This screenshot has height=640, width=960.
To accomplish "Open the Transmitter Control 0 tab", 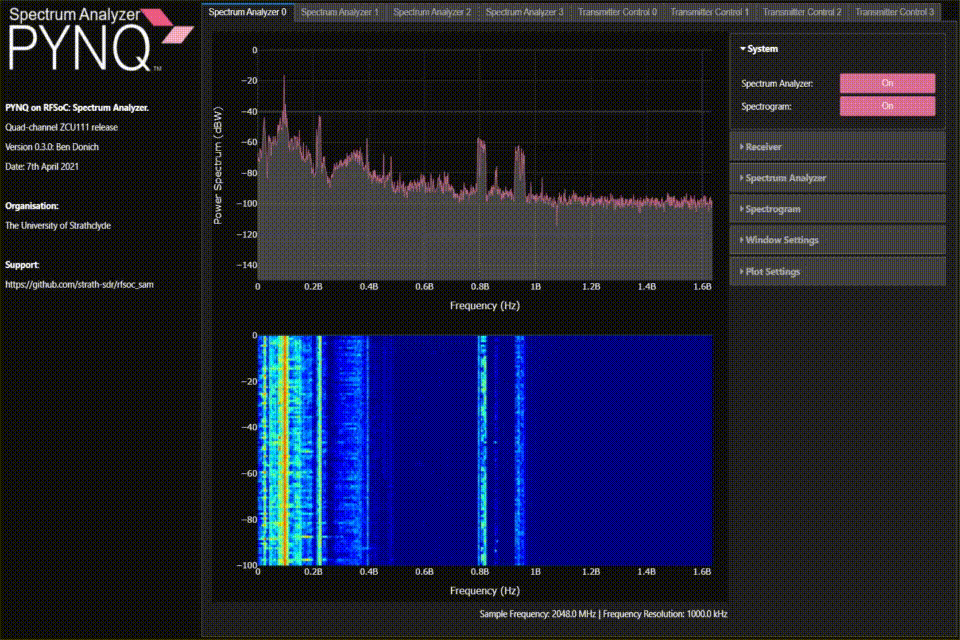I will click(x=617, y=12).
